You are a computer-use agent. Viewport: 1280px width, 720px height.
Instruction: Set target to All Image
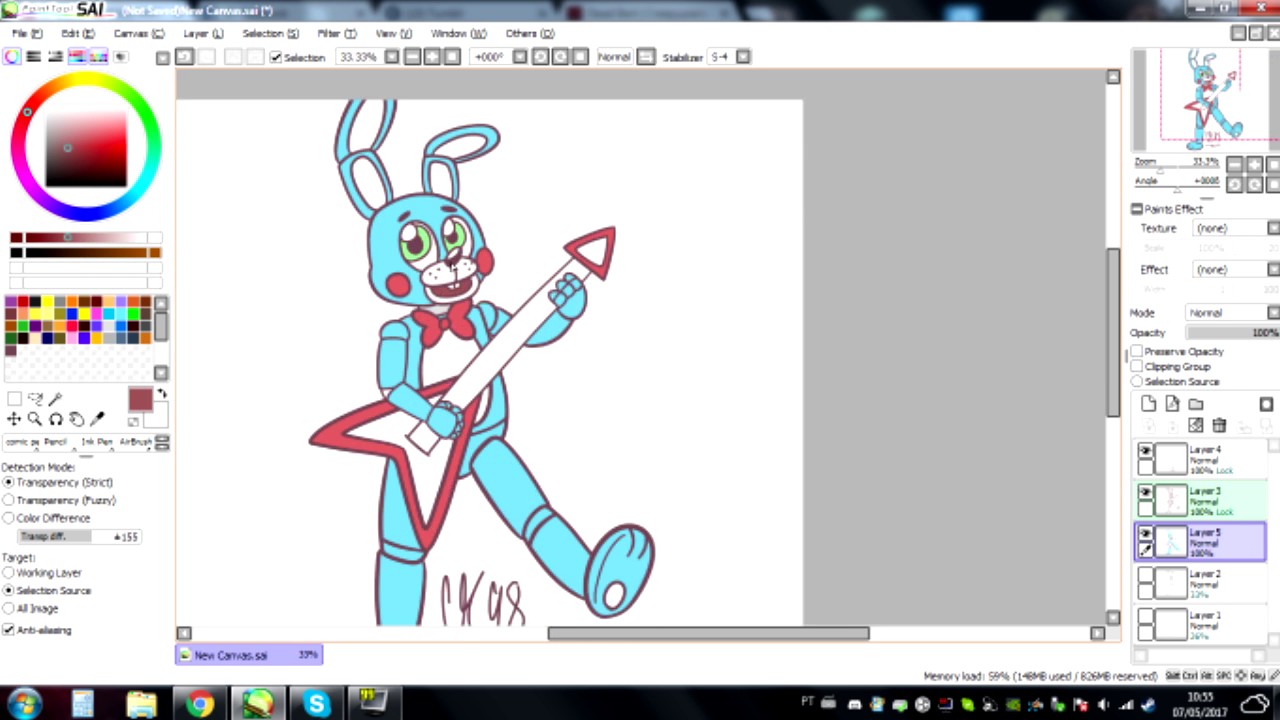pyautogui.click(x=9, y=608)
